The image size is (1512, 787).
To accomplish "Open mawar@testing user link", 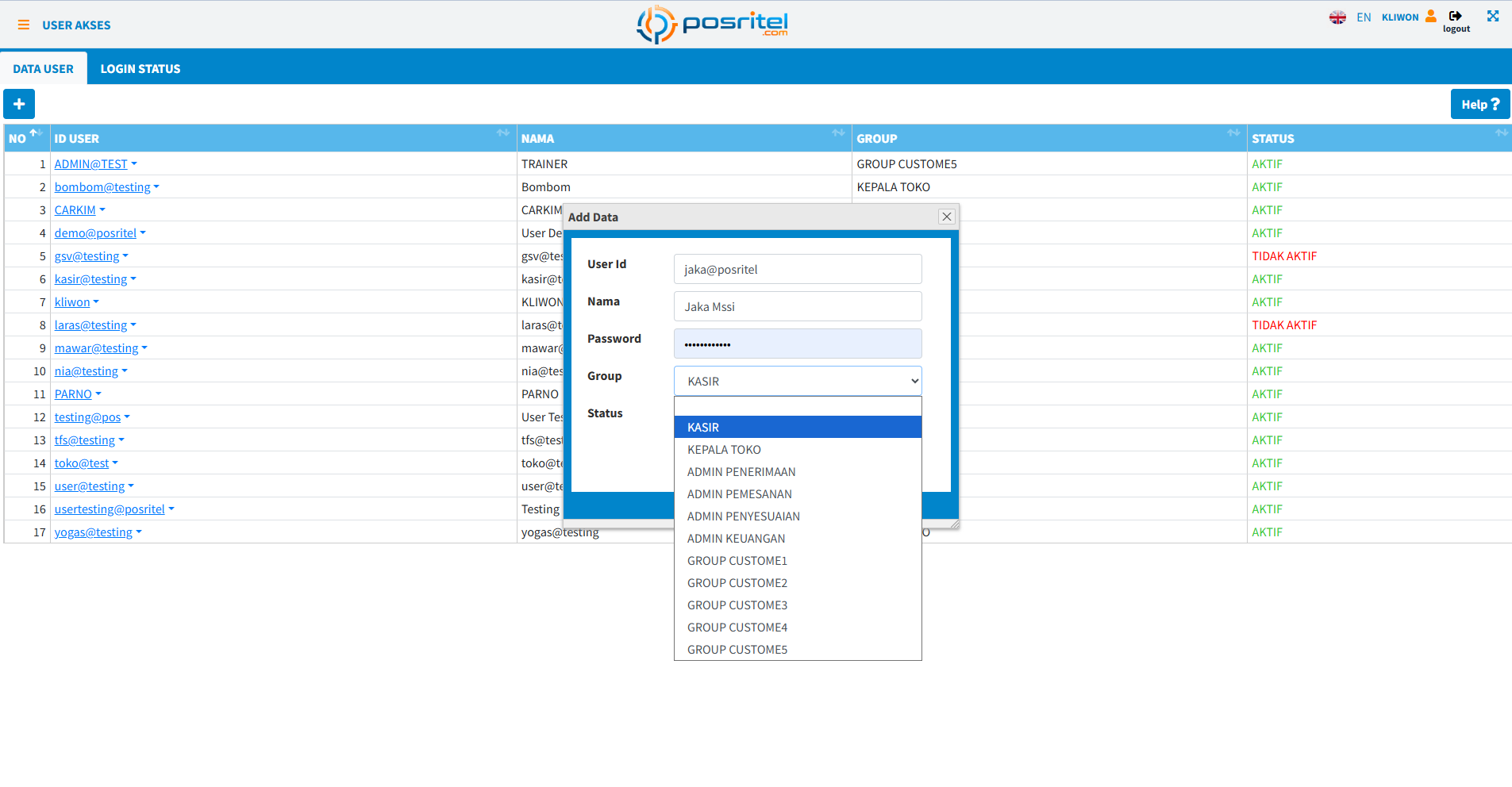I will pyautogui.click(x=96, y=348).
